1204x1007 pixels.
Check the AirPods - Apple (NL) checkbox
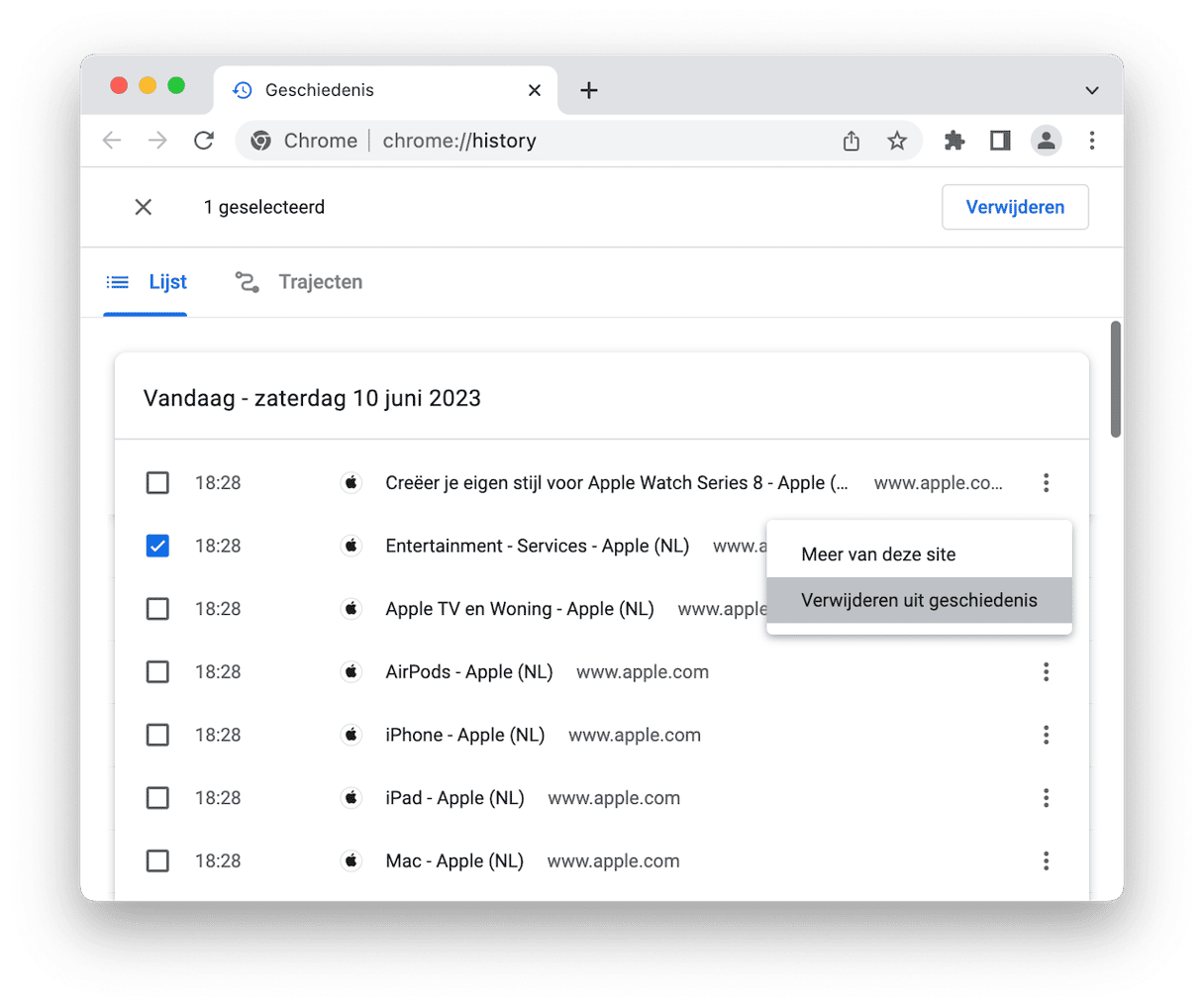pos(157,672)
